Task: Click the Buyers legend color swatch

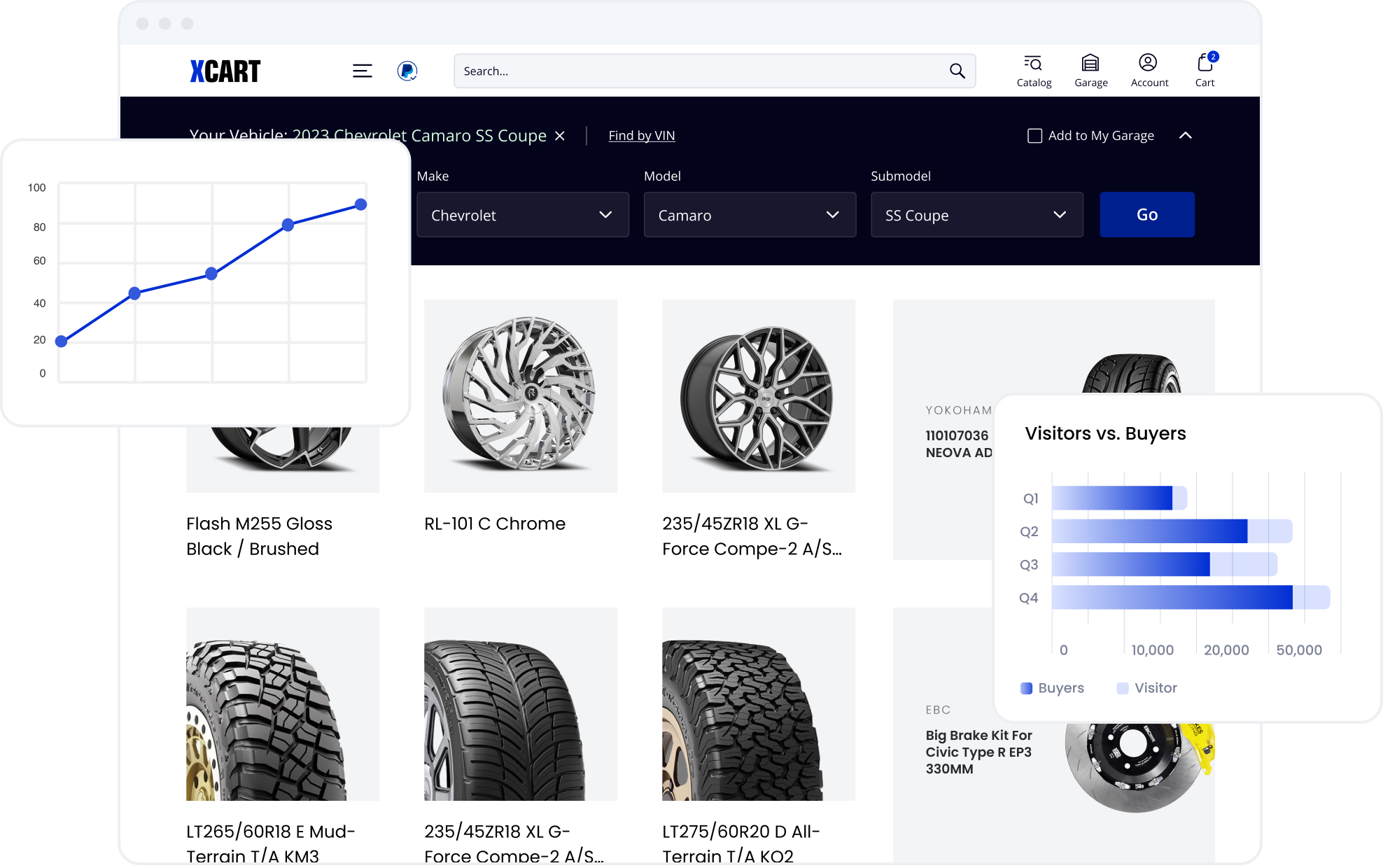Action: pyautogui.click(x=1027, y=688)
